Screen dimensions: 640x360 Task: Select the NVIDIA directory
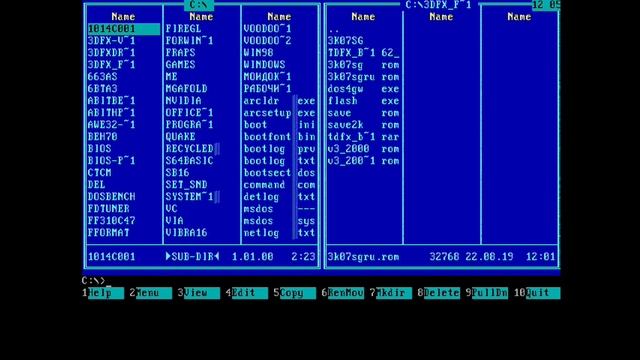click(183, 101)
